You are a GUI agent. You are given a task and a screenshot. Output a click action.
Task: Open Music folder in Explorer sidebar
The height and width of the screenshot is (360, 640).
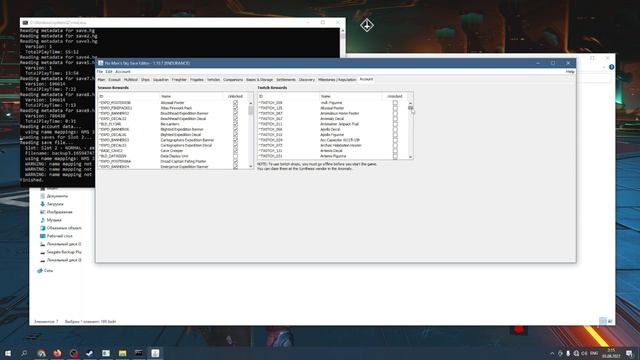click(54, 220)
